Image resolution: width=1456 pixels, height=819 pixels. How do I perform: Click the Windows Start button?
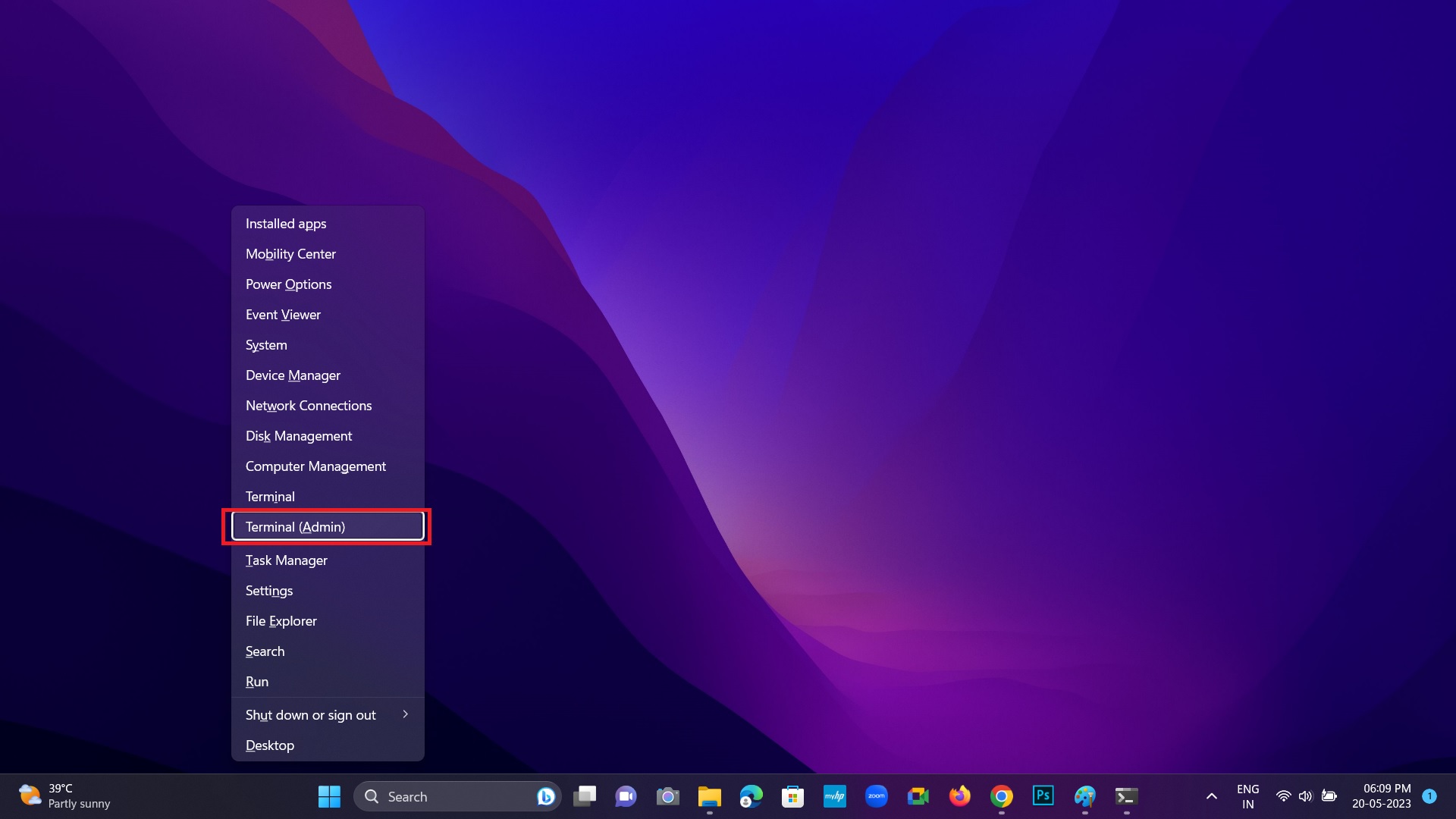329,796
